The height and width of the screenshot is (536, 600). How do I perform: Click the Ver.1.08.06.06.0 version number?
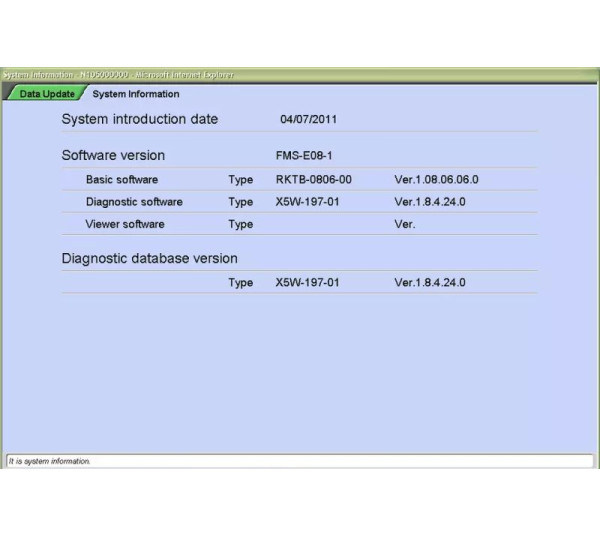[436, 180]
